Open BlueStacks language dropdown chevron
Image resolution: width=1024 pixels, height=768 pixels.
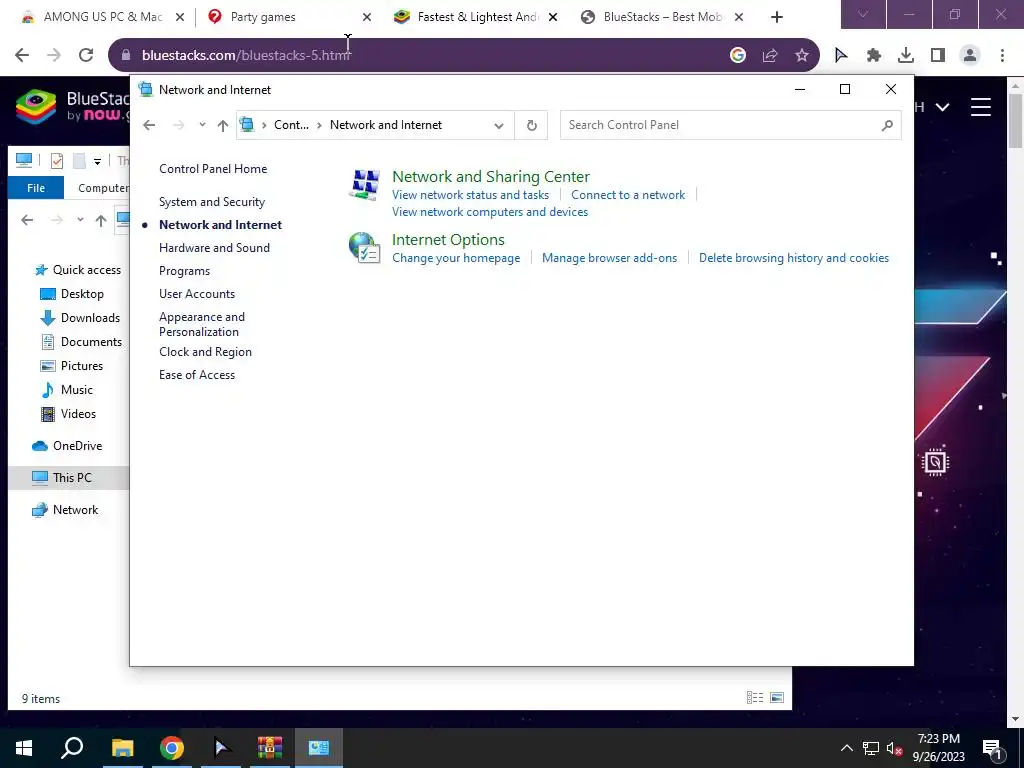click(x=942, y=107)
